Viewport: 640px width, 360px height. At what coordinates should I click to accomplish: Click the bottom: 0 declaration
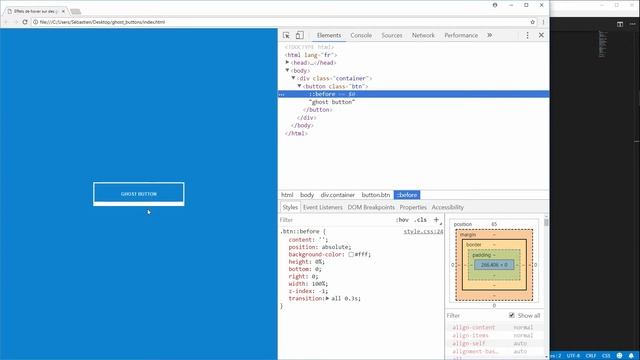305,269
